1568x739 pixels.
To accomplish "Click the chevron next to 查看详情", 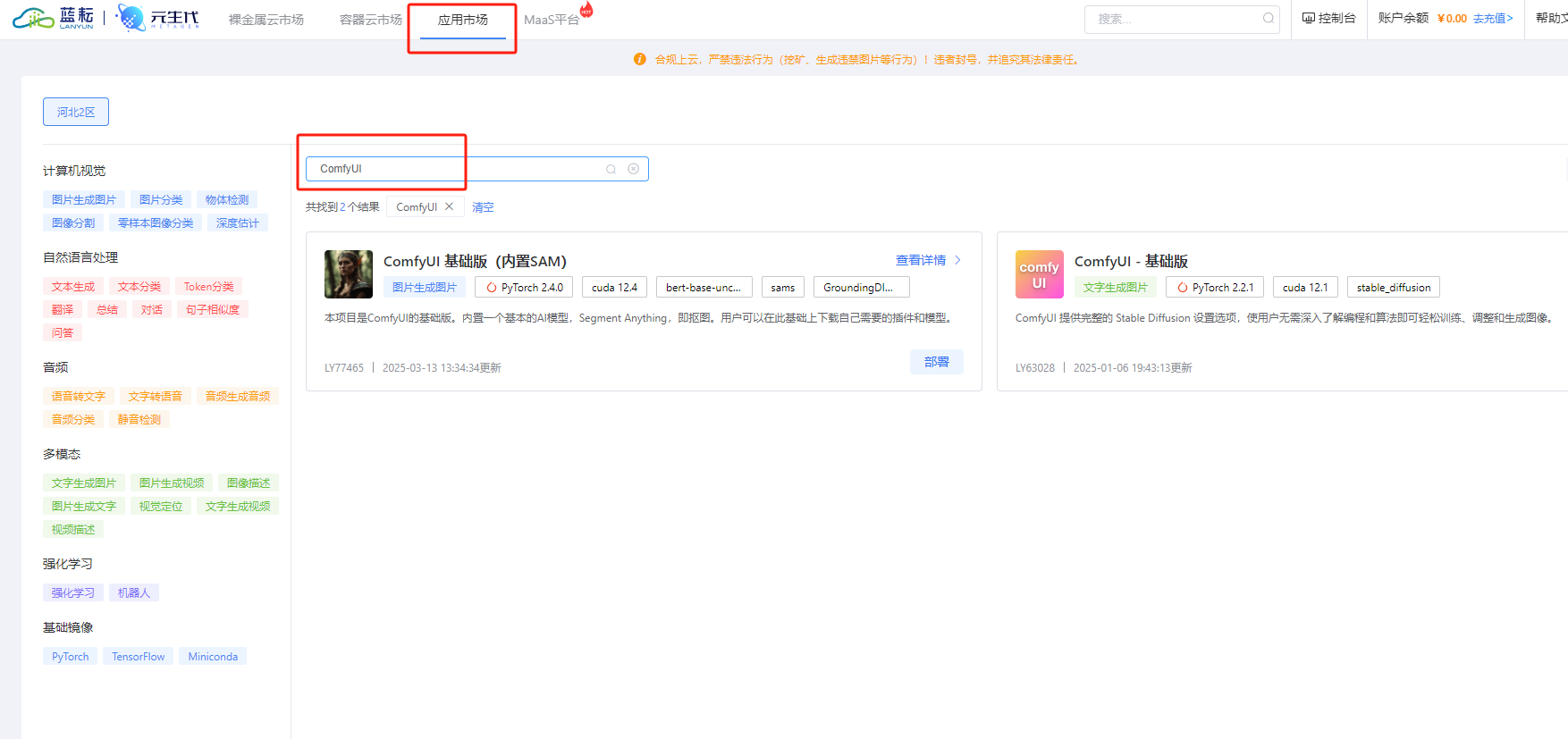I will pos(957,260).
